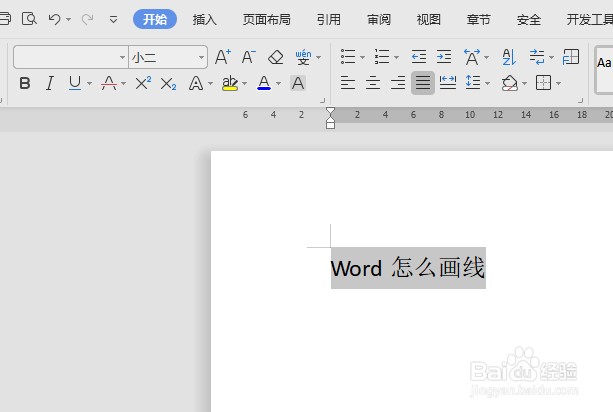Center align the text
The image size is (613, 412).
point(373,83)
